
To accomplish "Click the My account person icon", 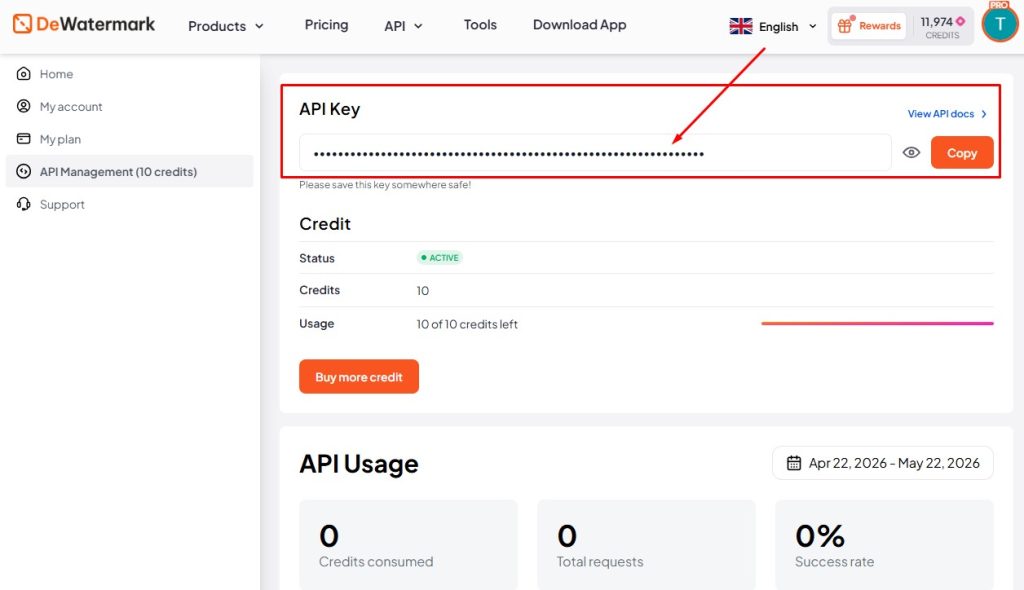I will click(24, 106).
